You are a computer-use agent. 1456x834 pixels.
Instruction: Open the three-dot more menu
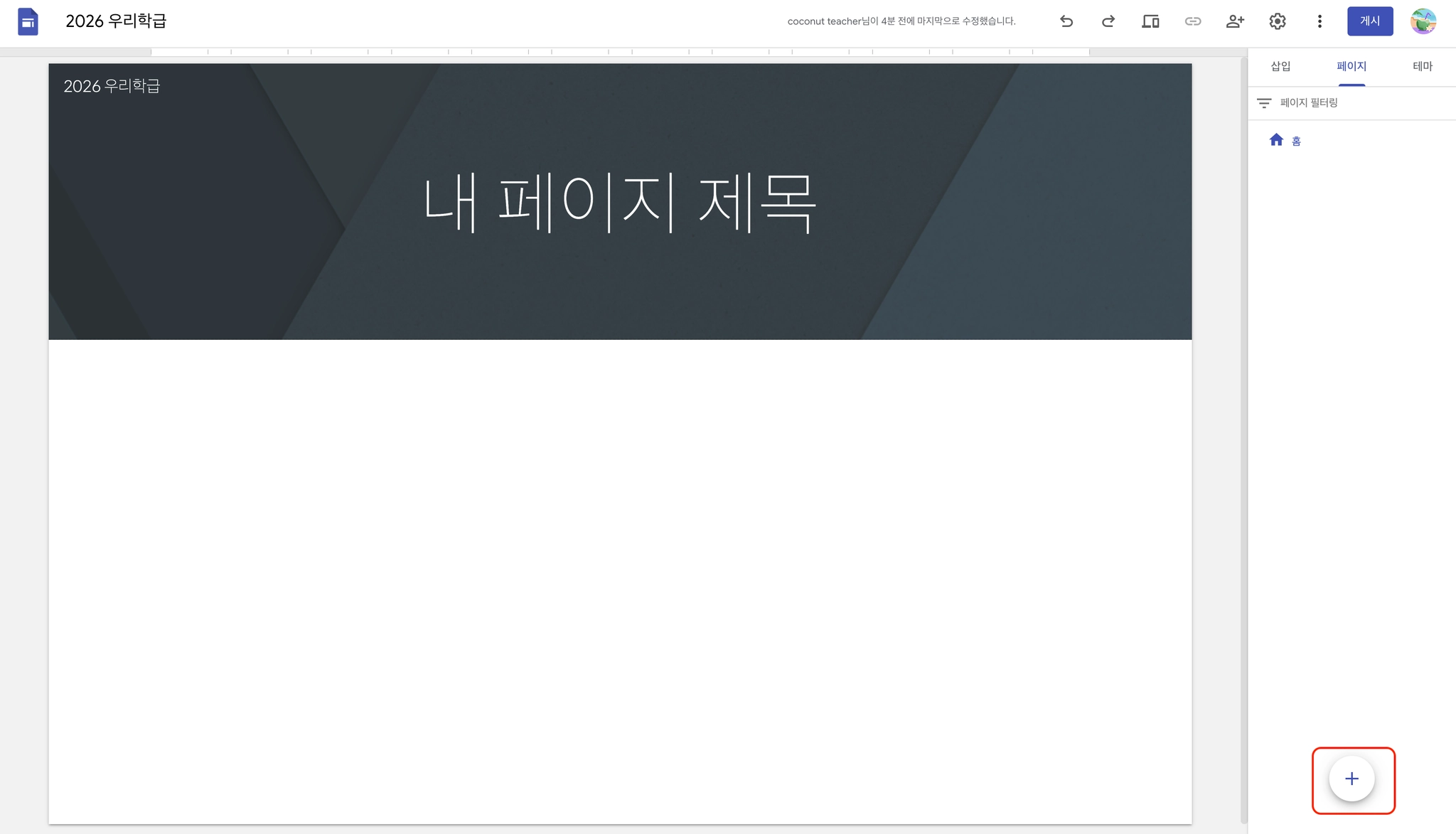point(1319,21)
